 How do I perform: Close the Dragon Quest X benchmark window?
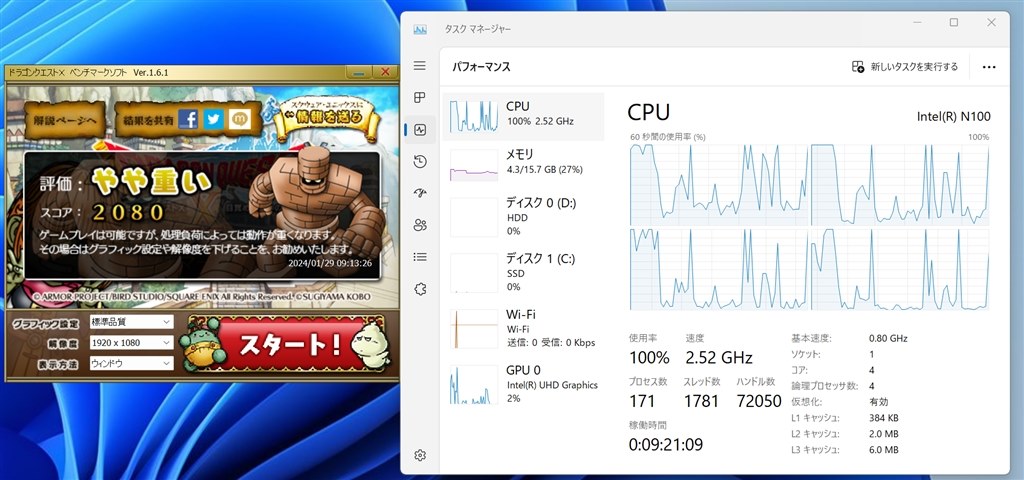pos(385,72)
